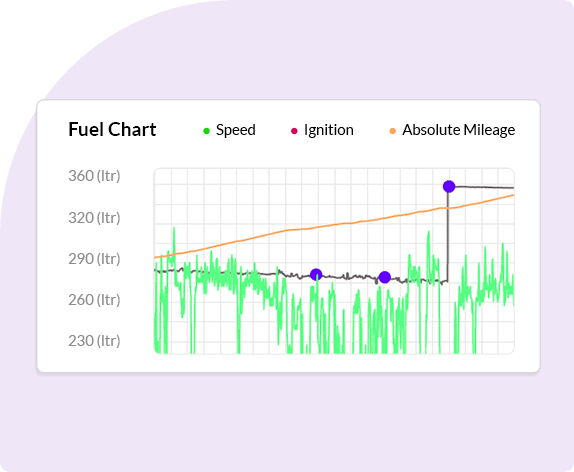
Task: Select the second purple marker on the fuel line
Action: tap(384, 277)
